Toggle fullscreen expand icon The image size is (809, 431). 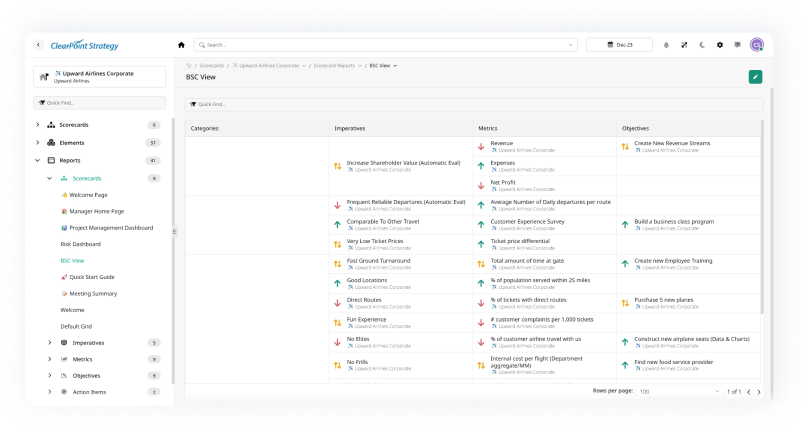[x=684, y=45]
